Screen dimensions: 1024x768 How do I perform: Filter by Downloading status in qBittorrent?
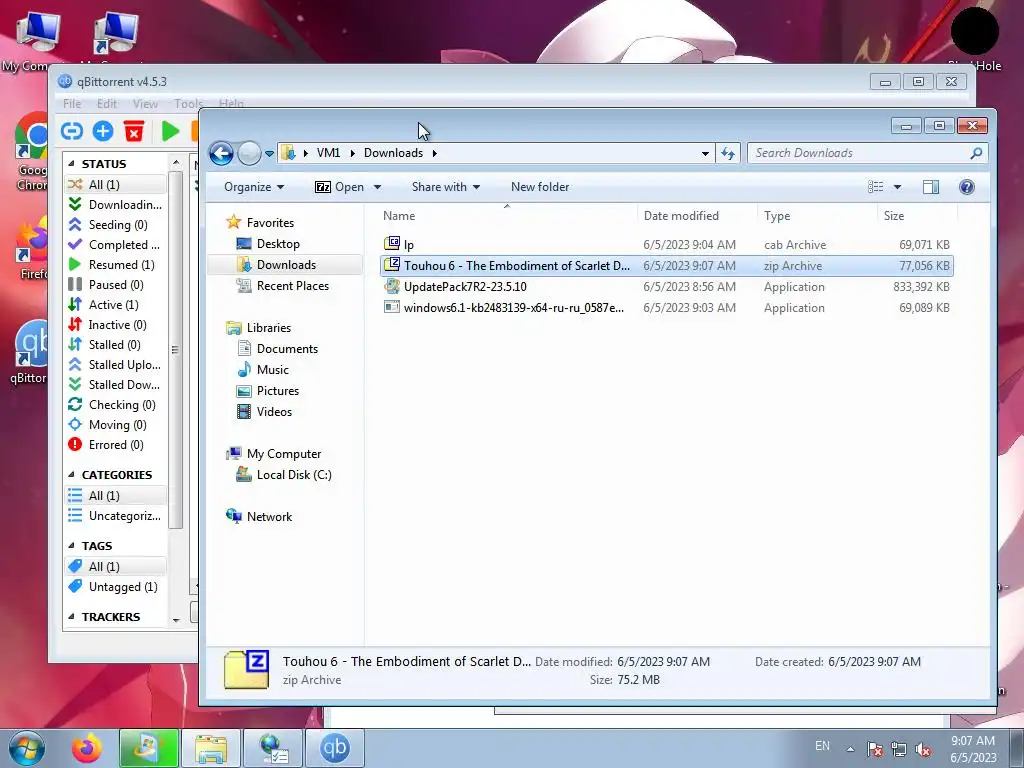point(116,204)
